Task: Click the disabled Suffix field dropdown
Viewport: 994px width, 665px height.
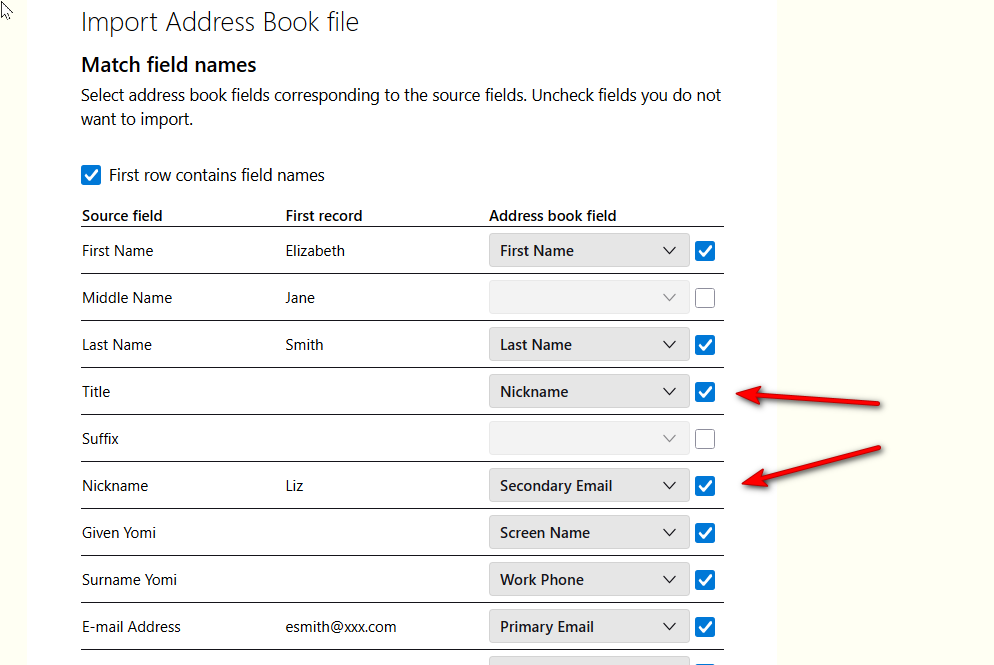Action: (589, 439)
